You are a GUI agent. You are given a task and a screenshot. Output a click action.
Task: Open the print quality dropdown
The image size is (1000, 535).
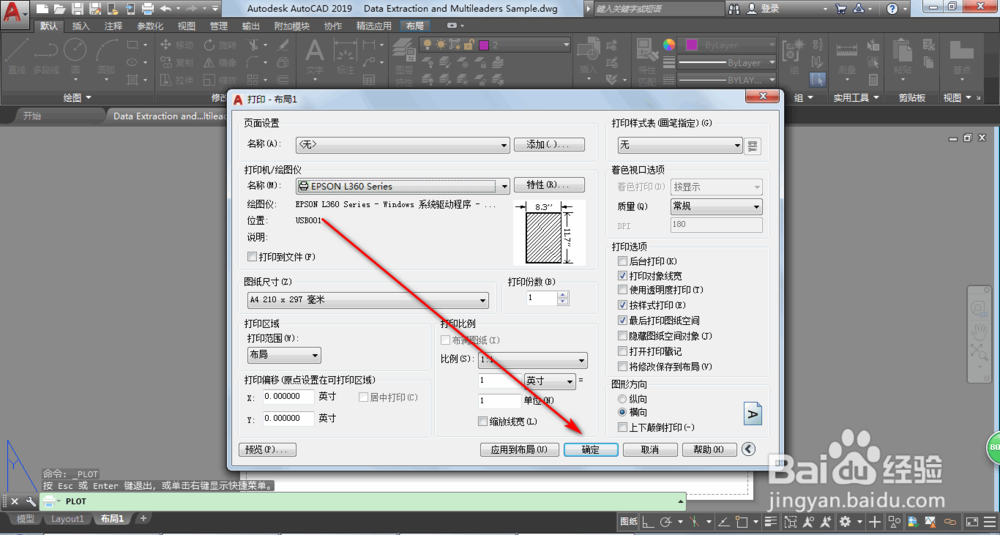coord(716,207)
